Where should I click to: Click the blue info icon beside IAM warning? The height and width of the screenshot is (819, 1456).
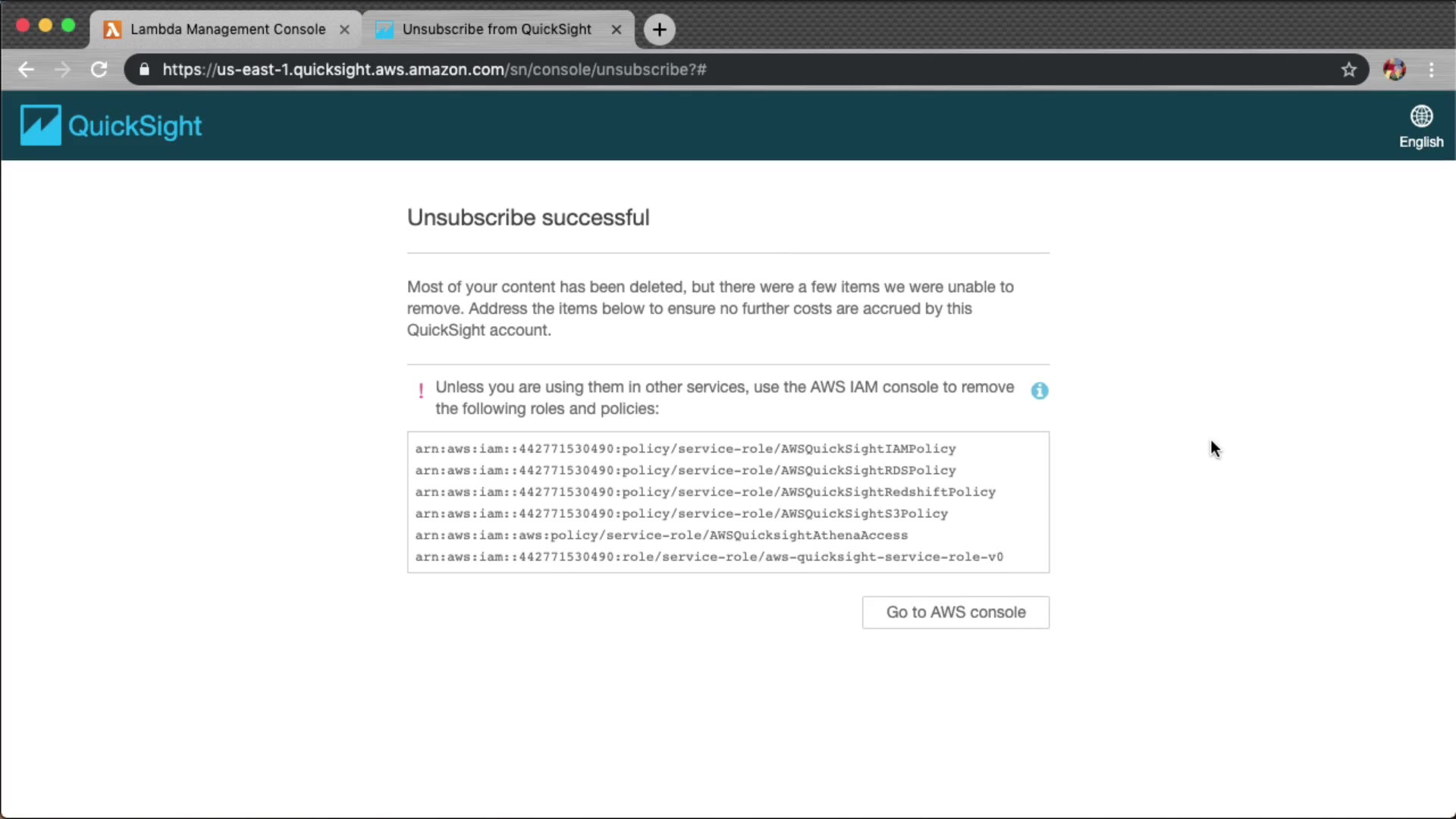[x=1039, y=391]
